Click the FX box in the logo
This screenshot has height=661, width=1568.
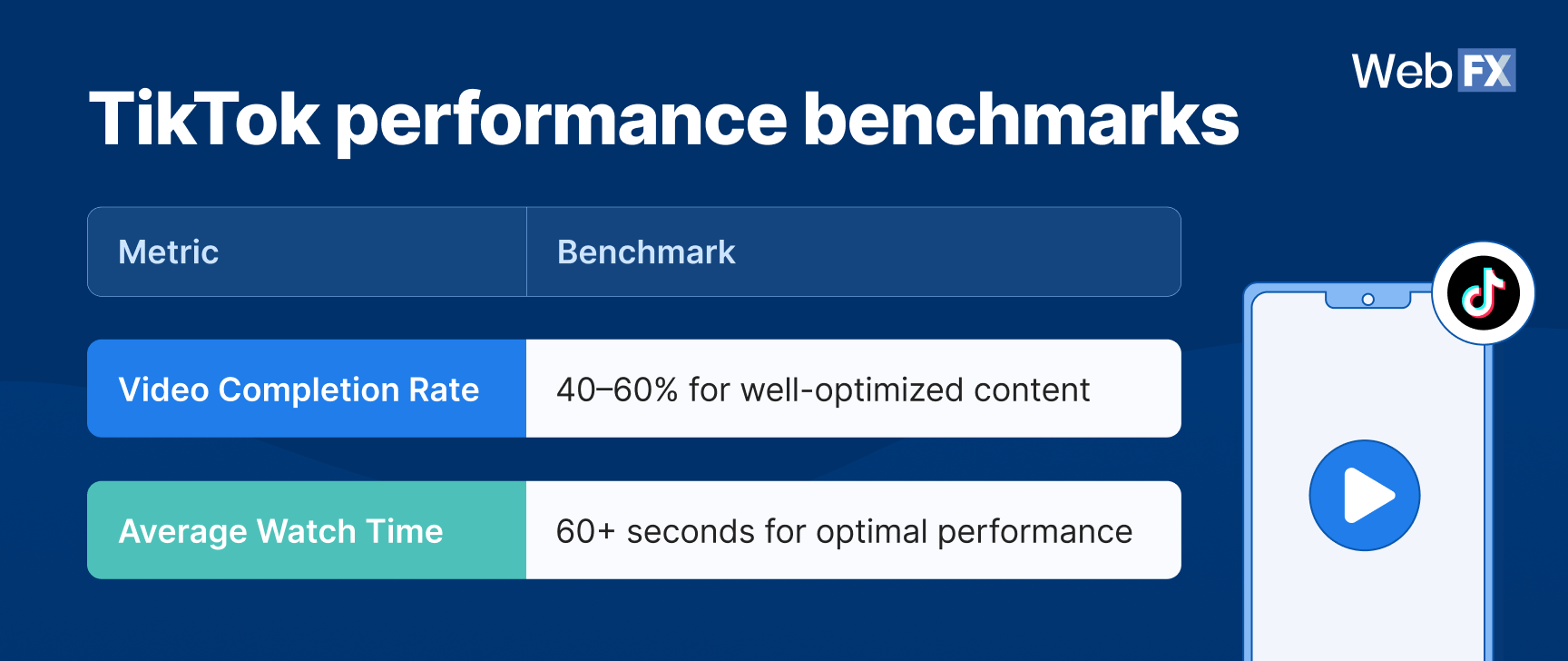pos(1486,71)
